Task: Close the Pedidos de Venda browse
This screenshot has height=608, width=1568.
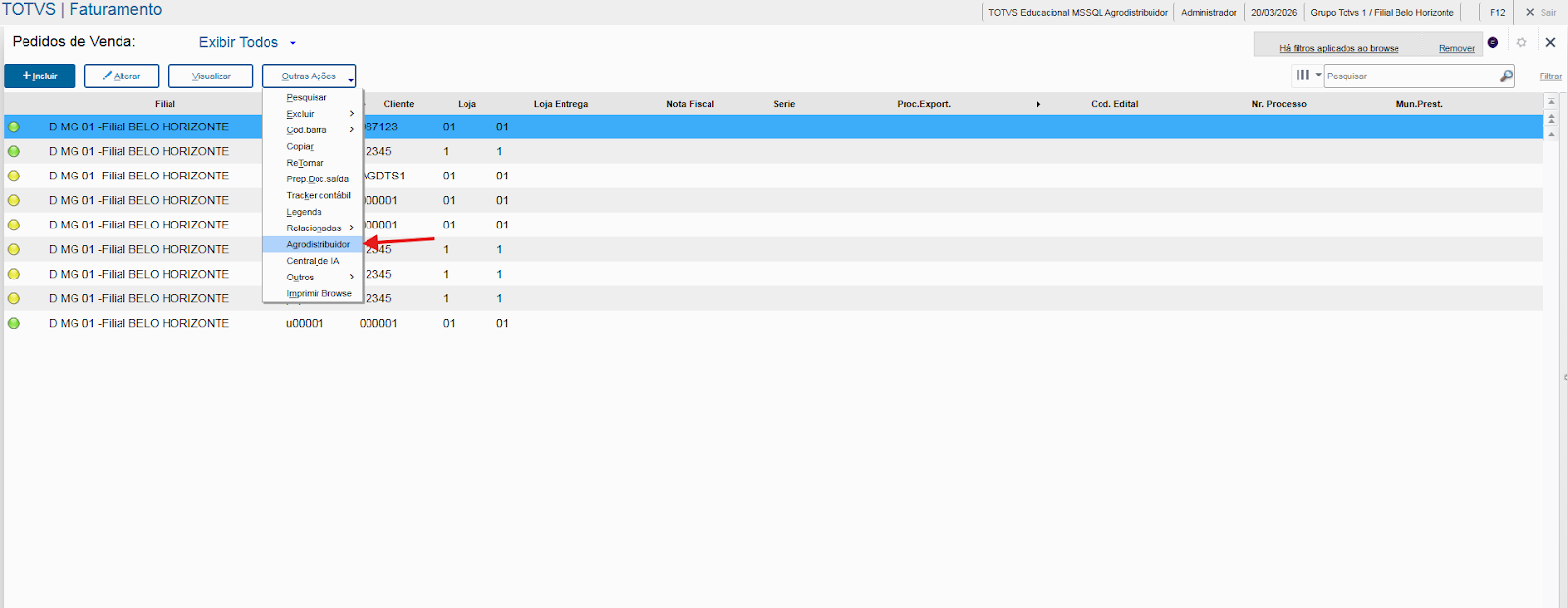Action: [1550, 42]
